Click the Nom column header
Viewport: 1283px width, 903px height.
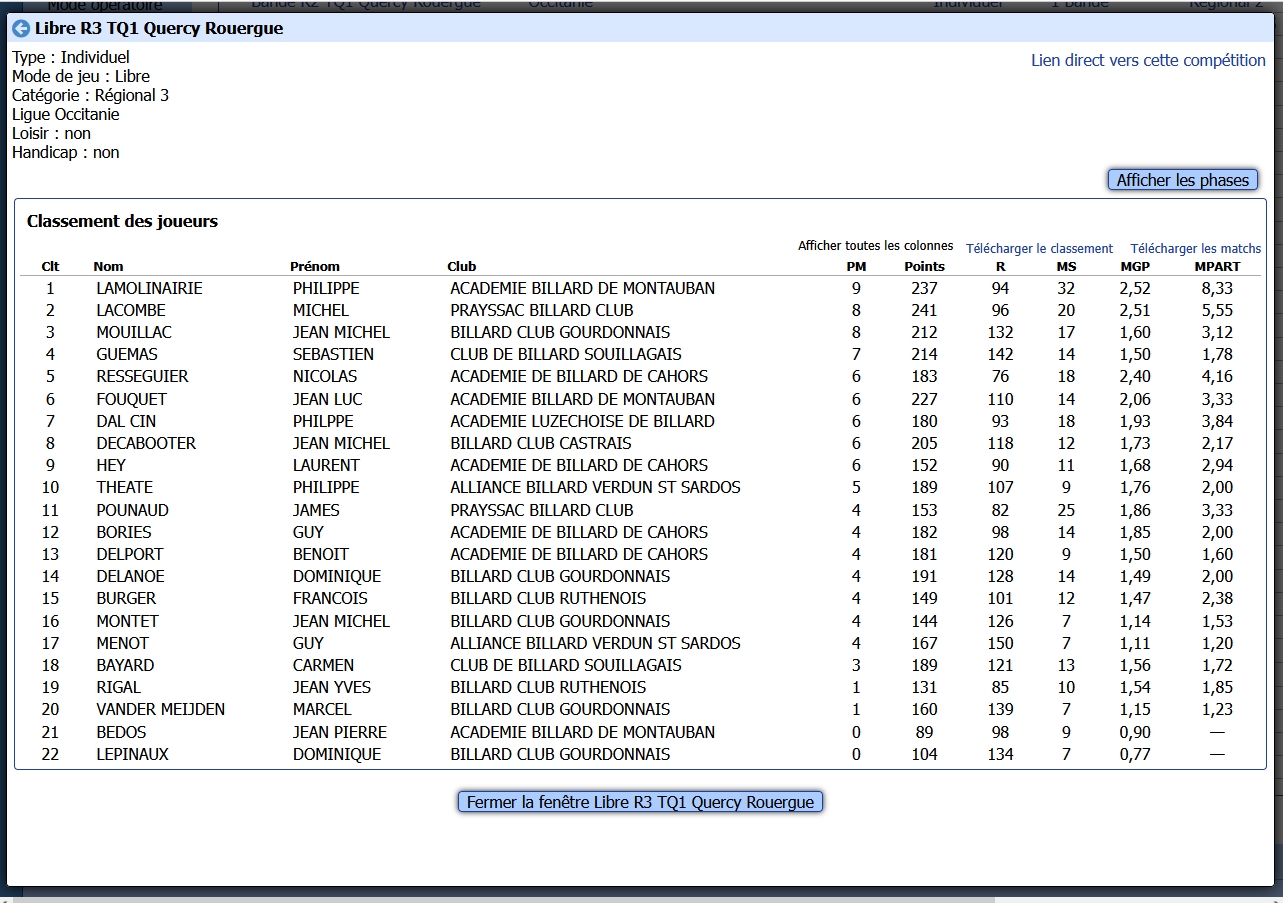[x=108, y=267]
